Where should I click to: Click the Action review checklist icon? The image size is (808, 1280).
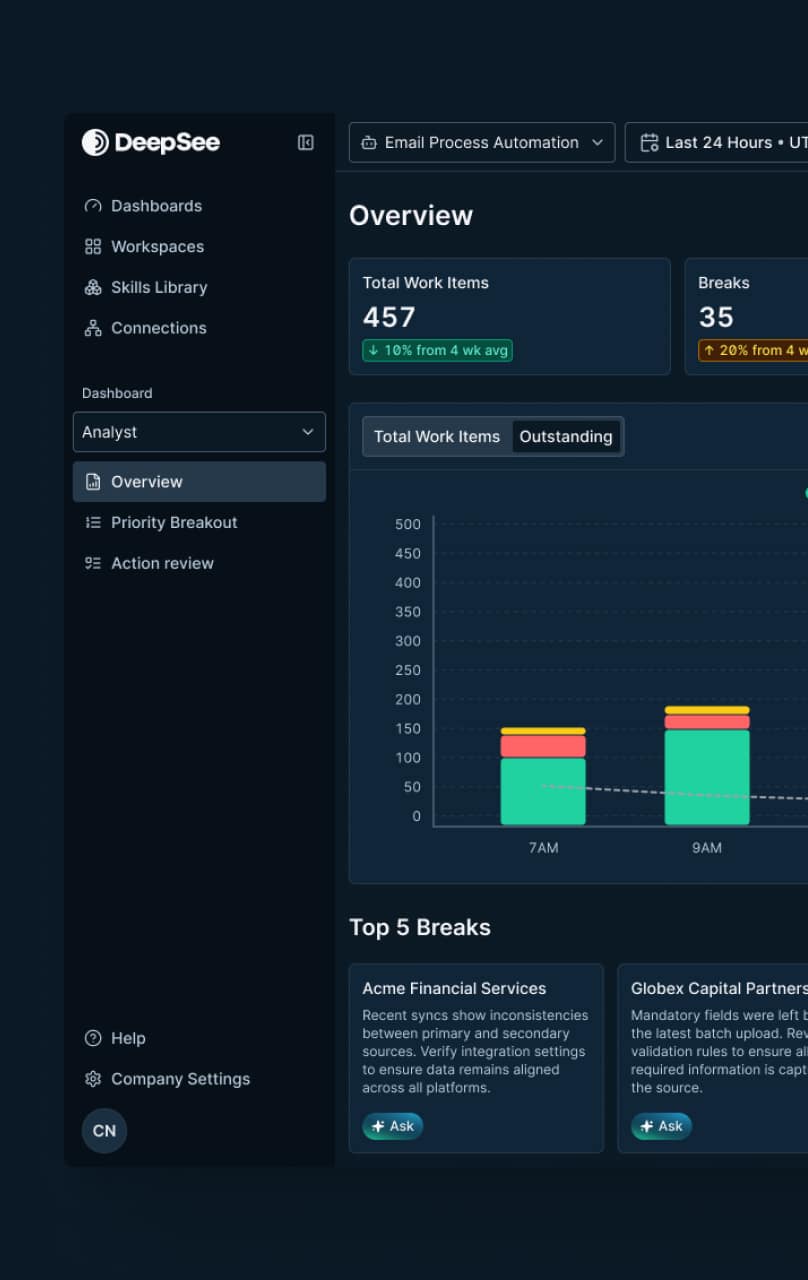pyautogui.click(x=93, y=564)
